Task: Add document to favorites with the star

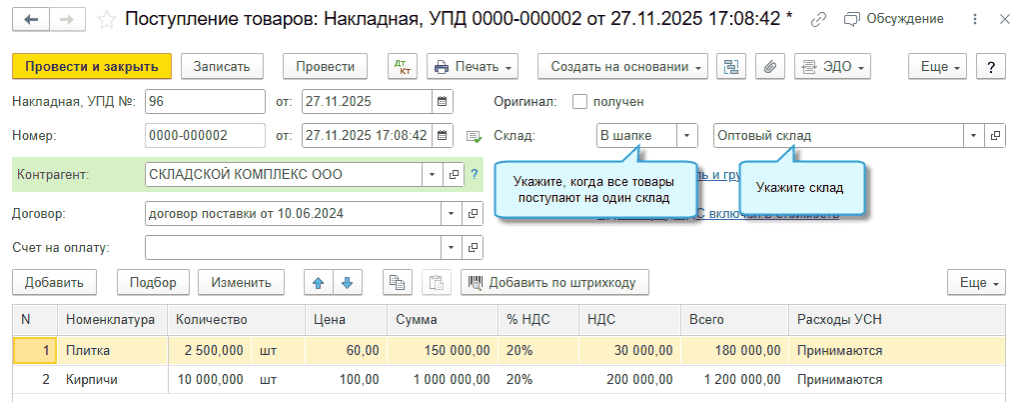Action: pyautogui.click(x=109, y=19)
